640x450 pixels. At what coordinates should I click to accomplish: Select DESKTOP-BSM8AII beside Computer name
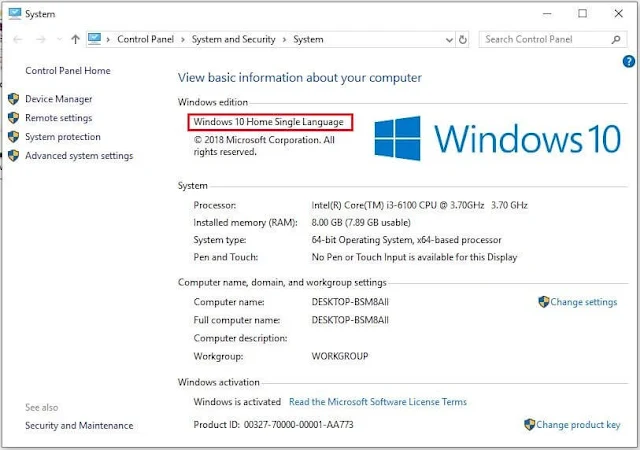coord(350,302)
